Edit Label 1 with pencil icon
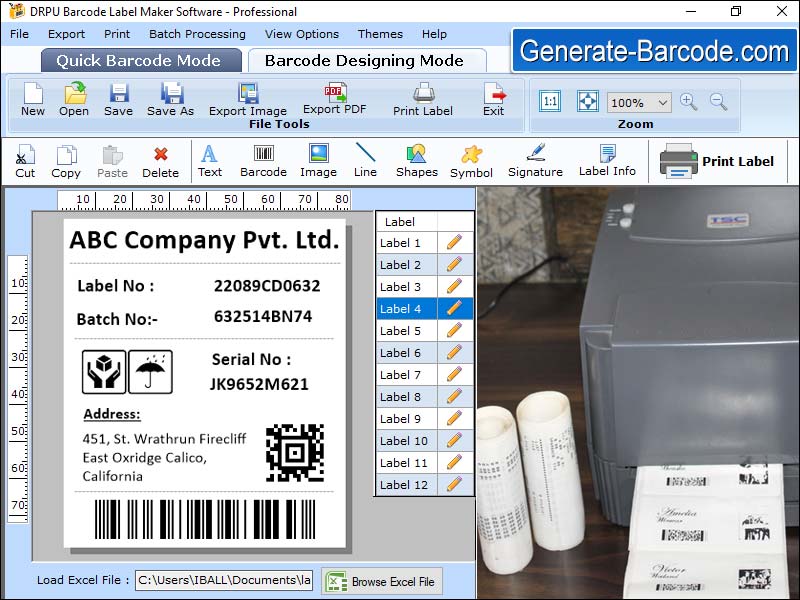This screenshot has width=800, height=600. click(454, 242)
